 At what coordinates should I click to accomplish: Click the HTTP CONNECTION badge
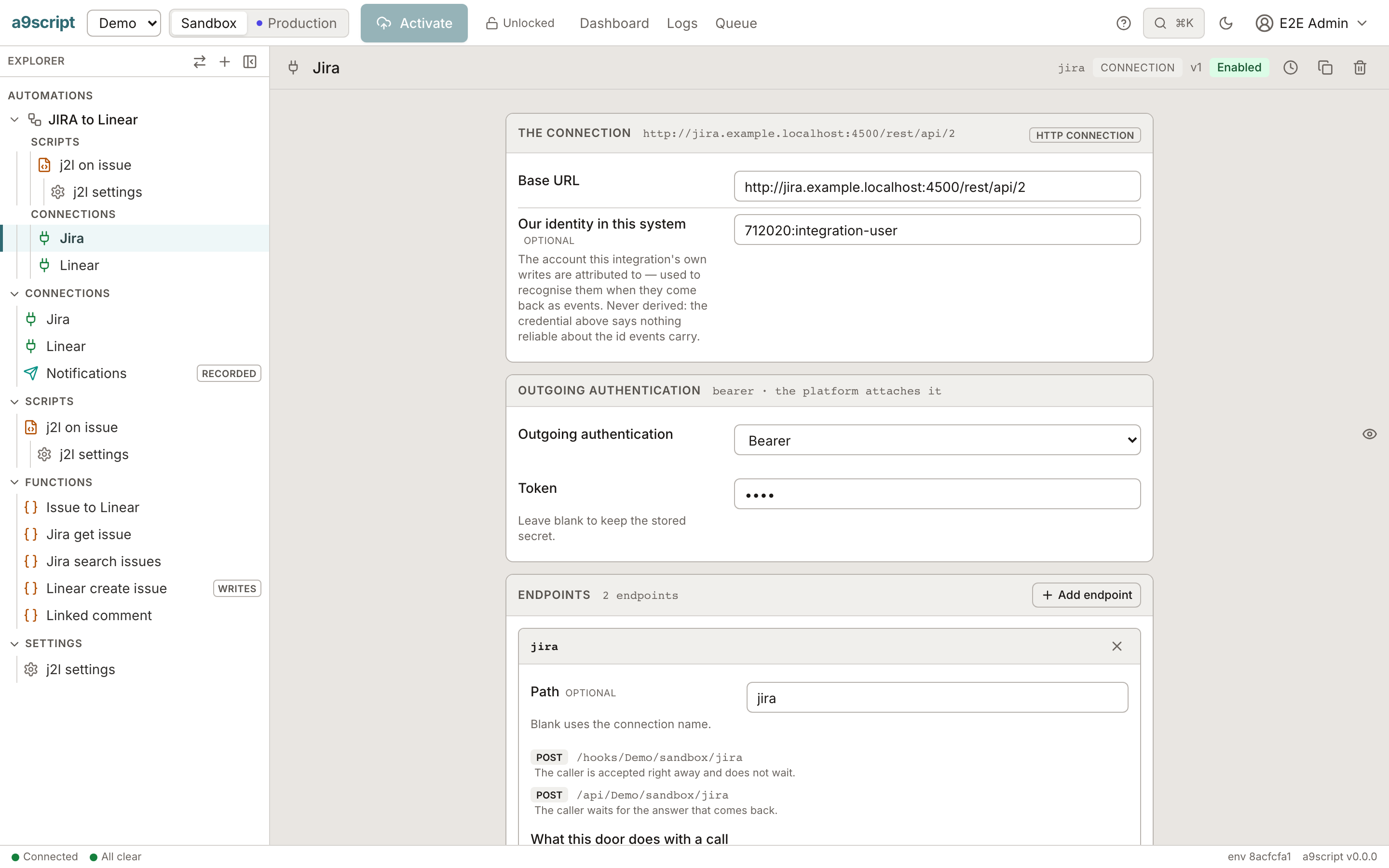(x=1085, y=135)
